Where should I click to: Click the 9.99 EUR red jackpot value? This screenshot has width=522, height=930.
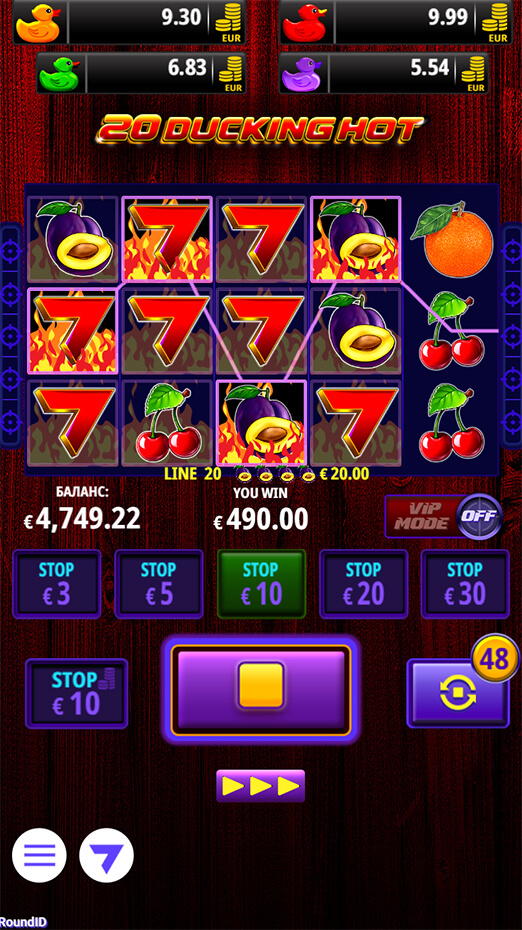coord(448,18)
